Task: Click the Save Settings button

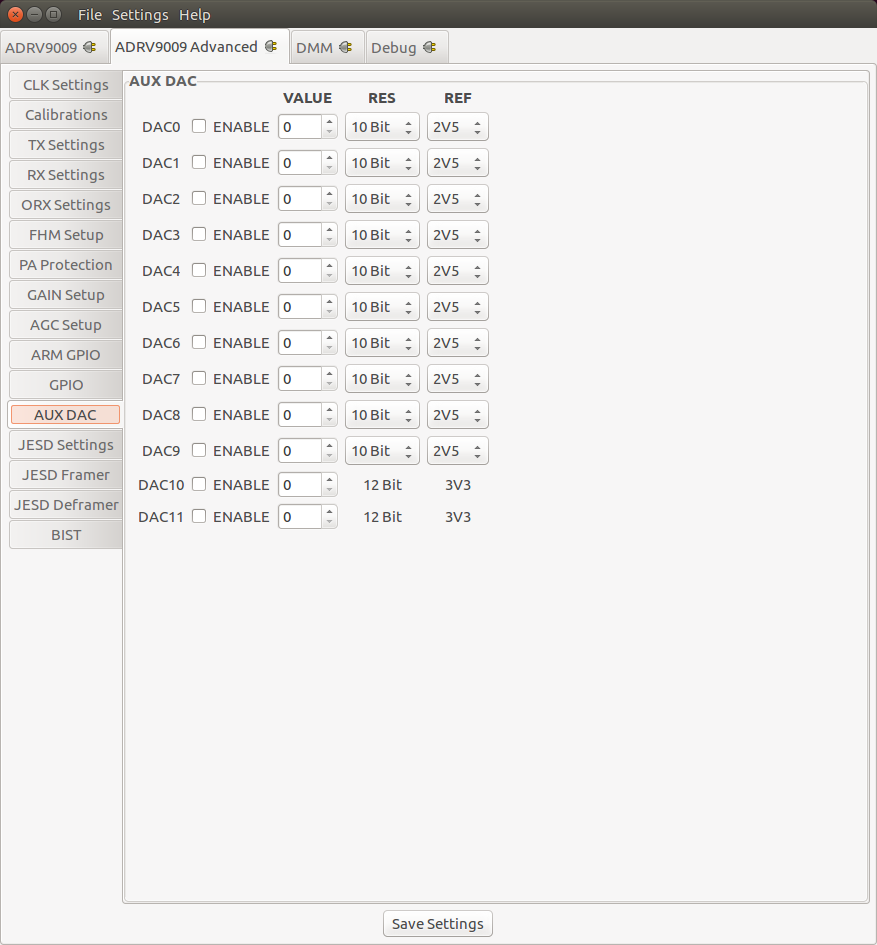Action: click(437, 923)
